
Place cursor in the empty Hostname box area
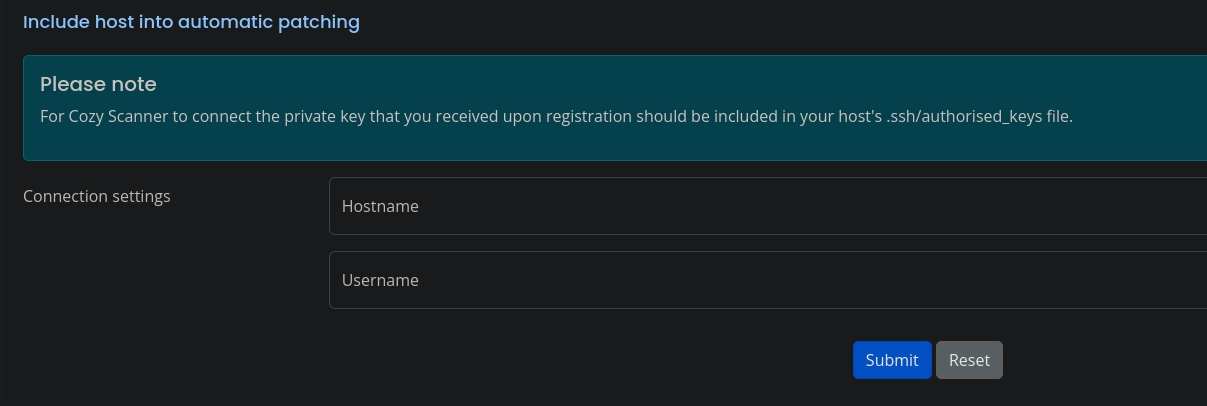pyautogui.click(x=800, y=206)
